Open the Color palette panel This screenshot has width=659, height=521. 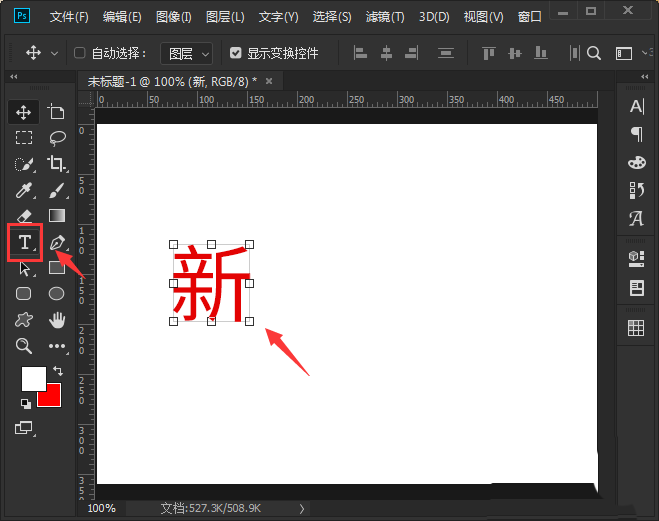tap(636, 162)
